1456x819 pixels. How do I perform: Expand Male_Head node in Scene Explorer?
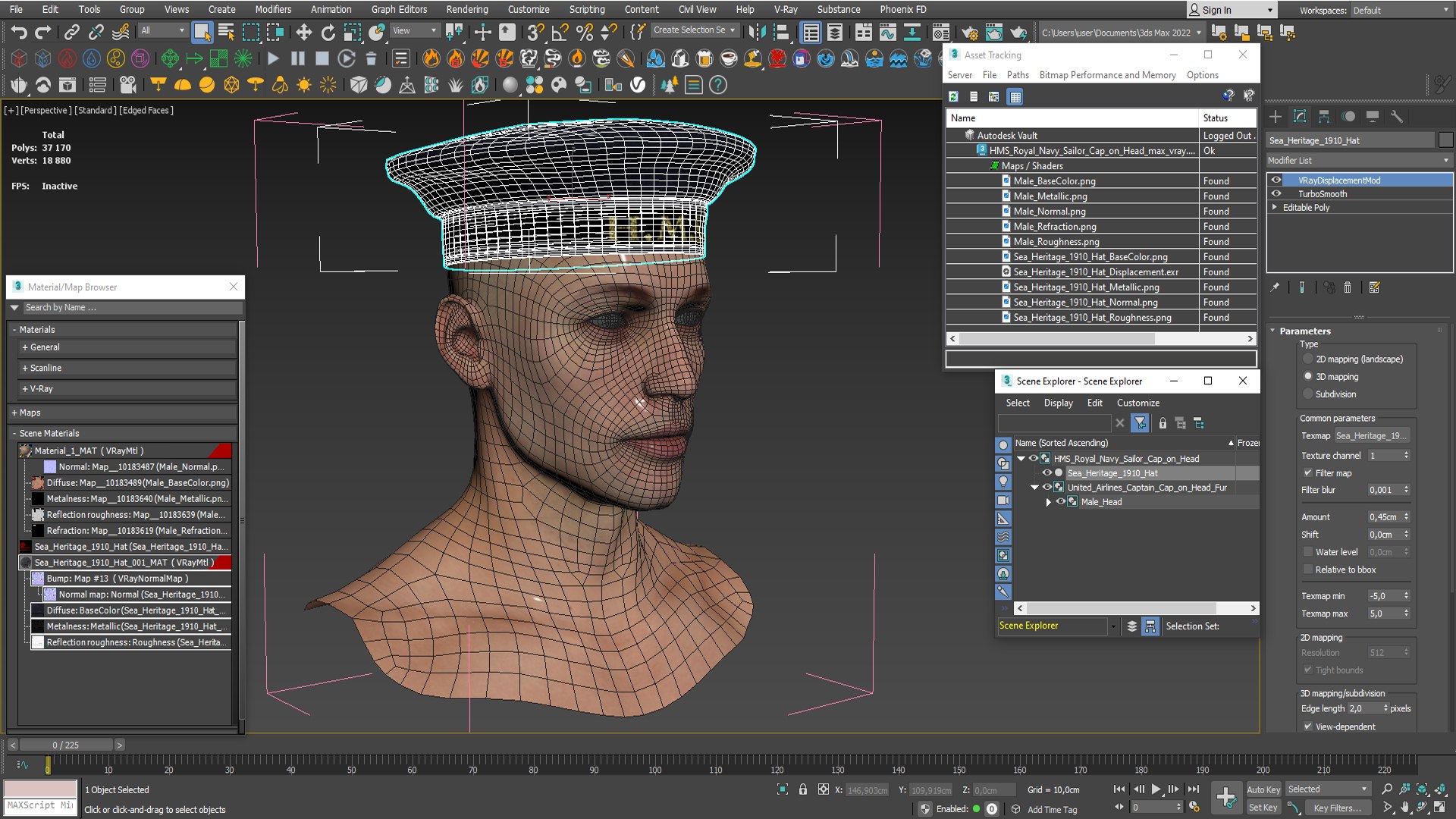[x=1049, y=502]
